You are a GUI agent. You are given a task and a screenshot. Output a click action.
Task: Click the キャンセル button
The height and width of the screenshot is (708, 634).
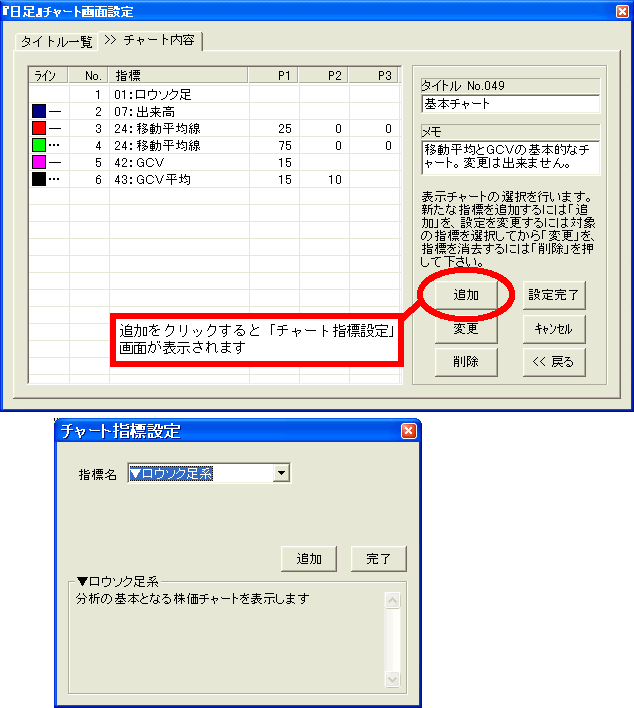click(x=554, y=328)
